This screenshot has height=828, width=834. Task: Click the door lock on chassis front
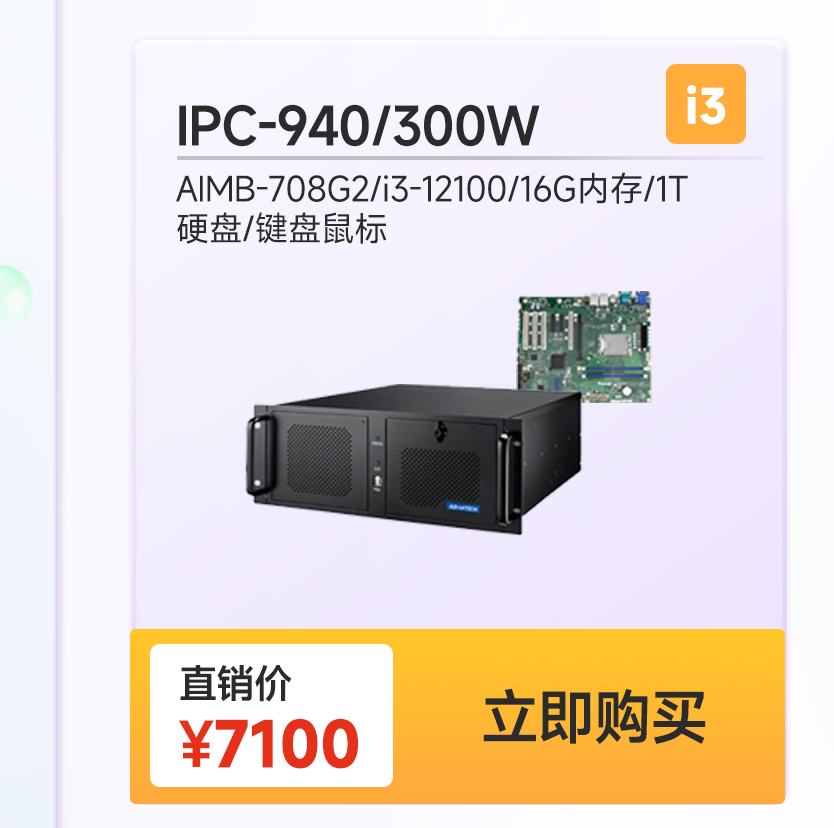(439, 431)
